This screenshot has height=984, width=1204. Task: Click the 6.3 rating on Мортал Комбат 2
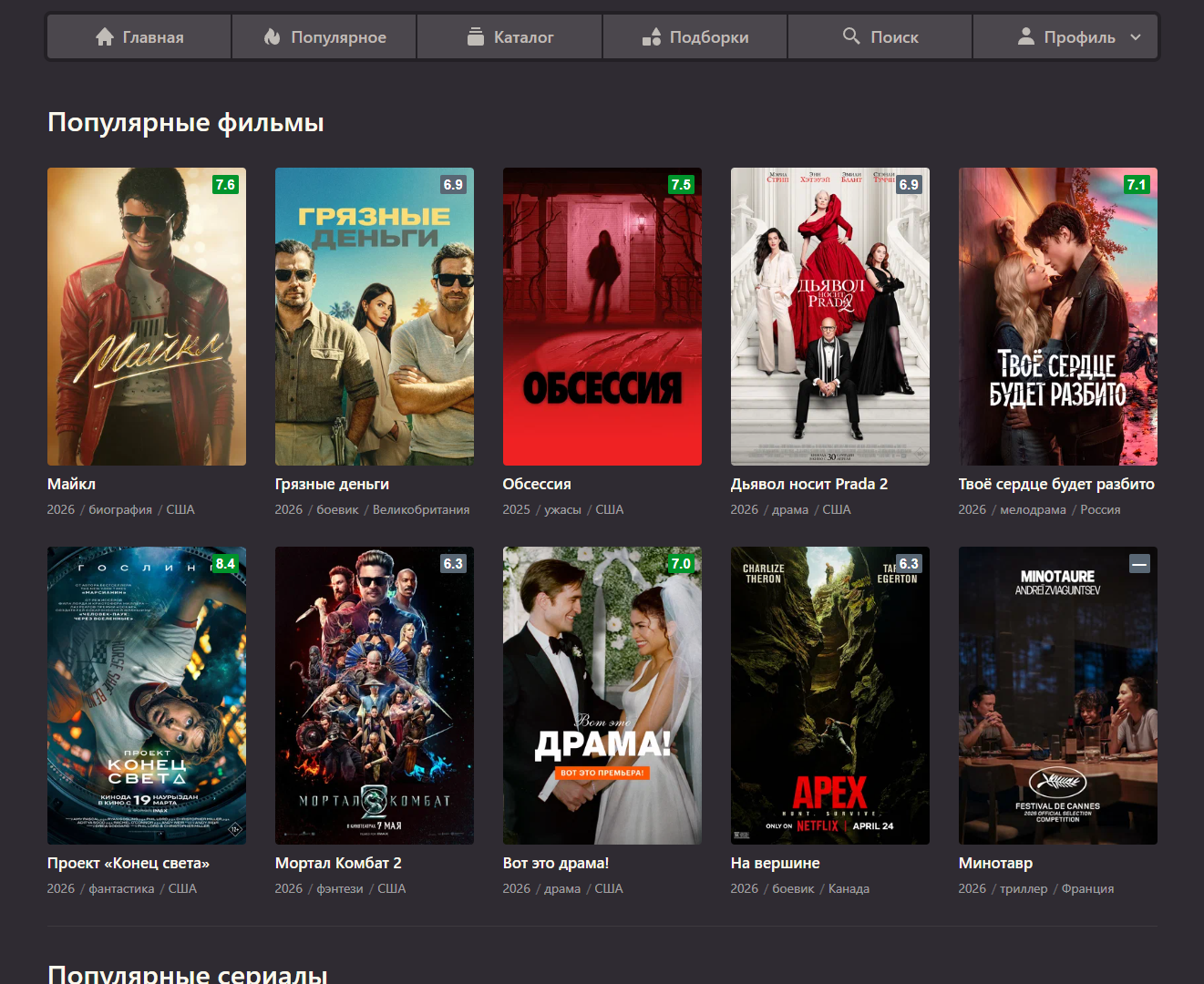click(453, 563)
